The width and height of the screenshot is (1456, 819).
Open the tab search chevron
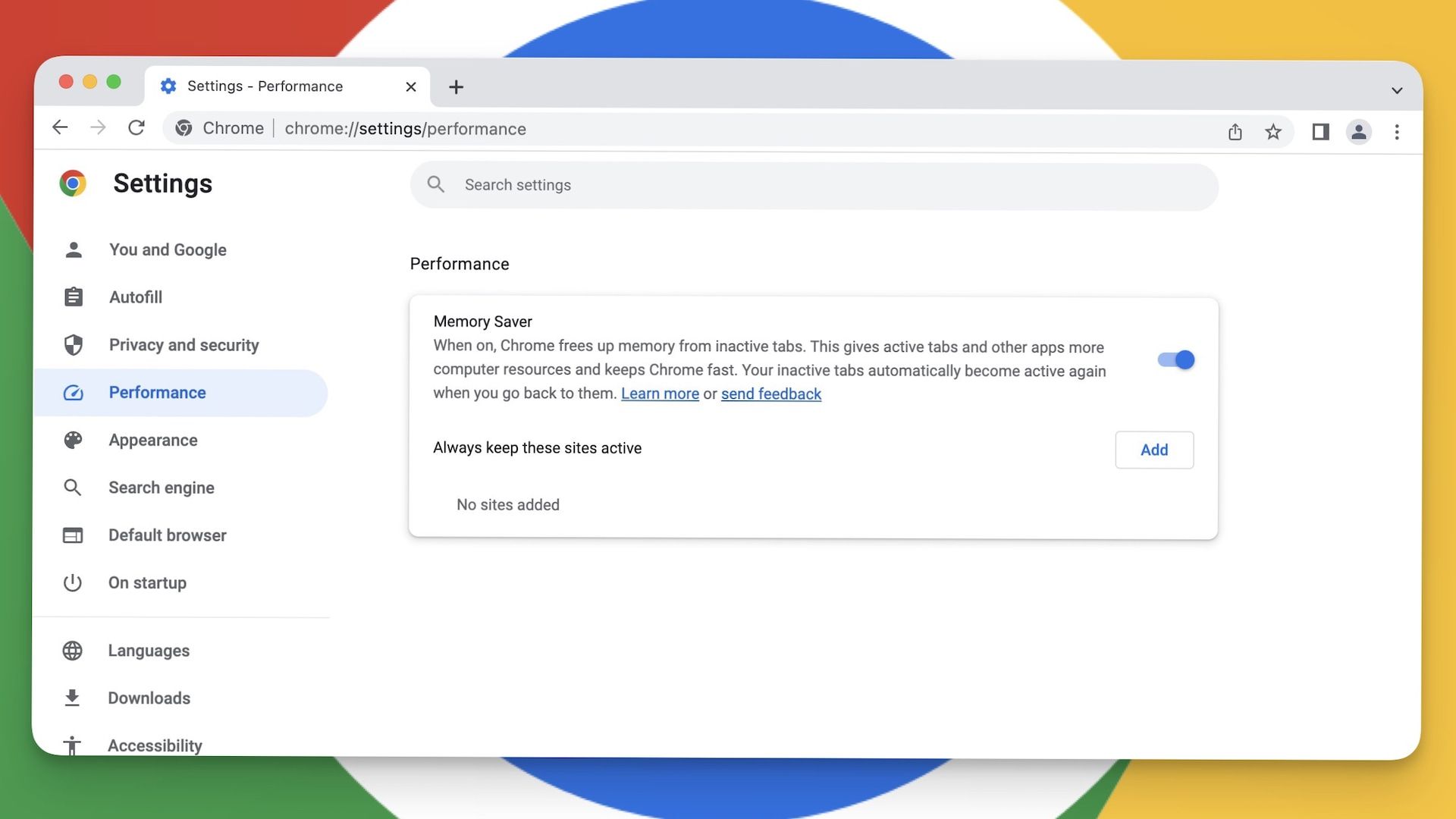(x=1397, y=90)
